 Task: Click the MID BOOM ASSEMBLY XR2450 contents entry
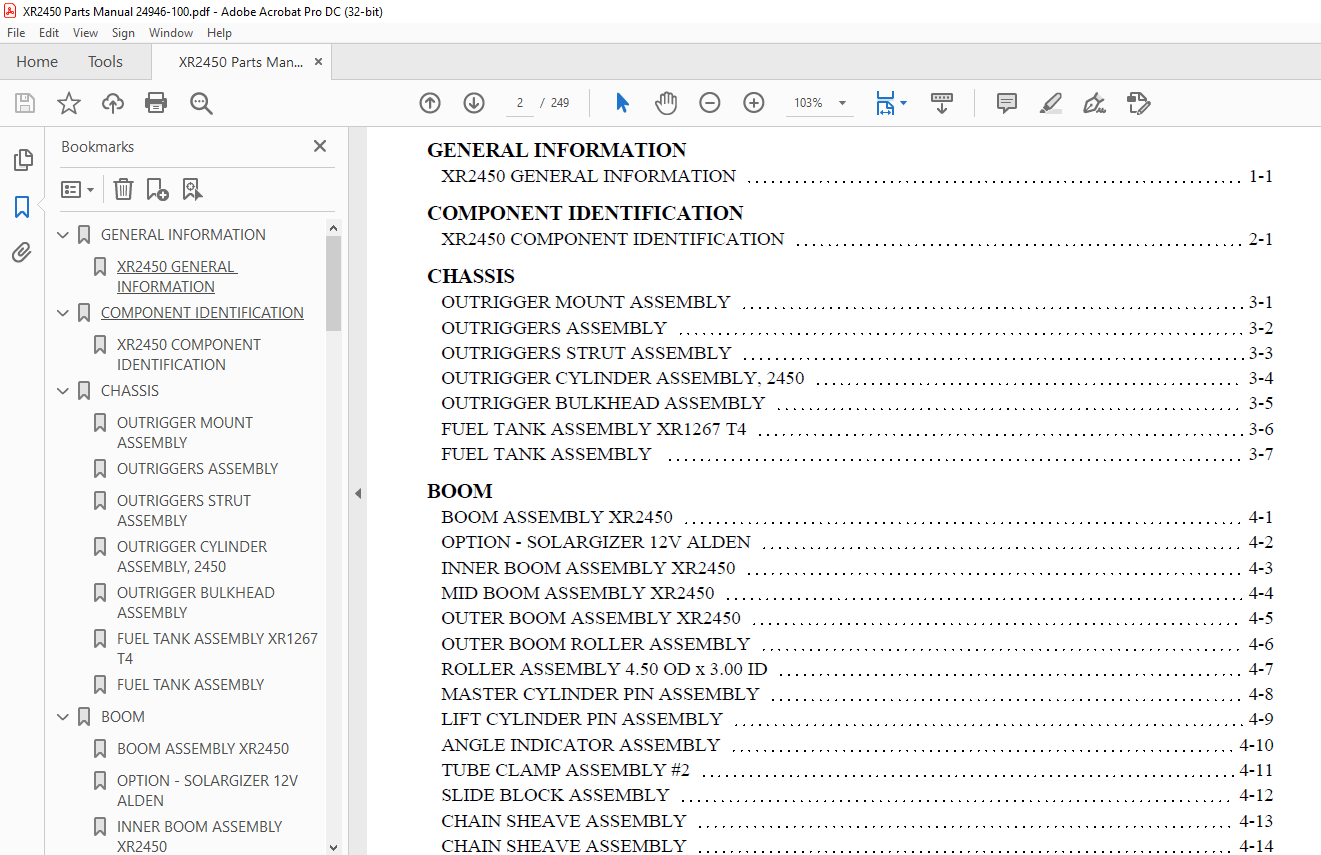pyautogui.click(x=578, y=594)
